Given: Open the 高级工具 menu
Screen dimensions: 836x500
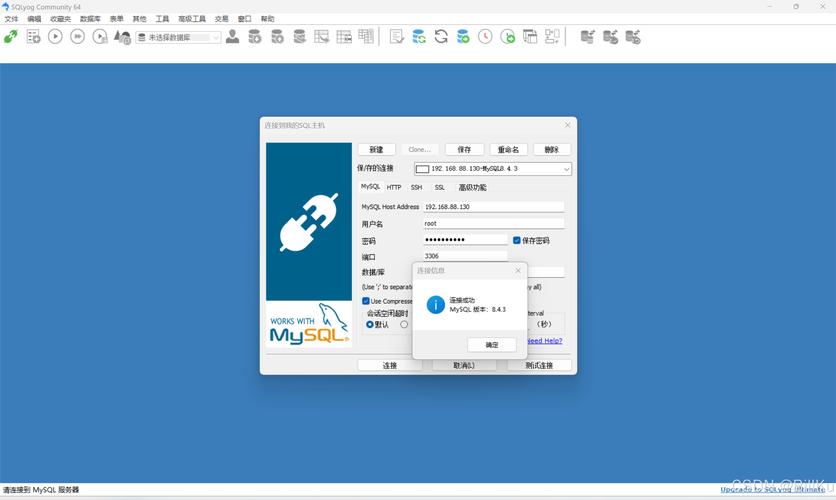Looking at the screenshot, I should 192,19.
